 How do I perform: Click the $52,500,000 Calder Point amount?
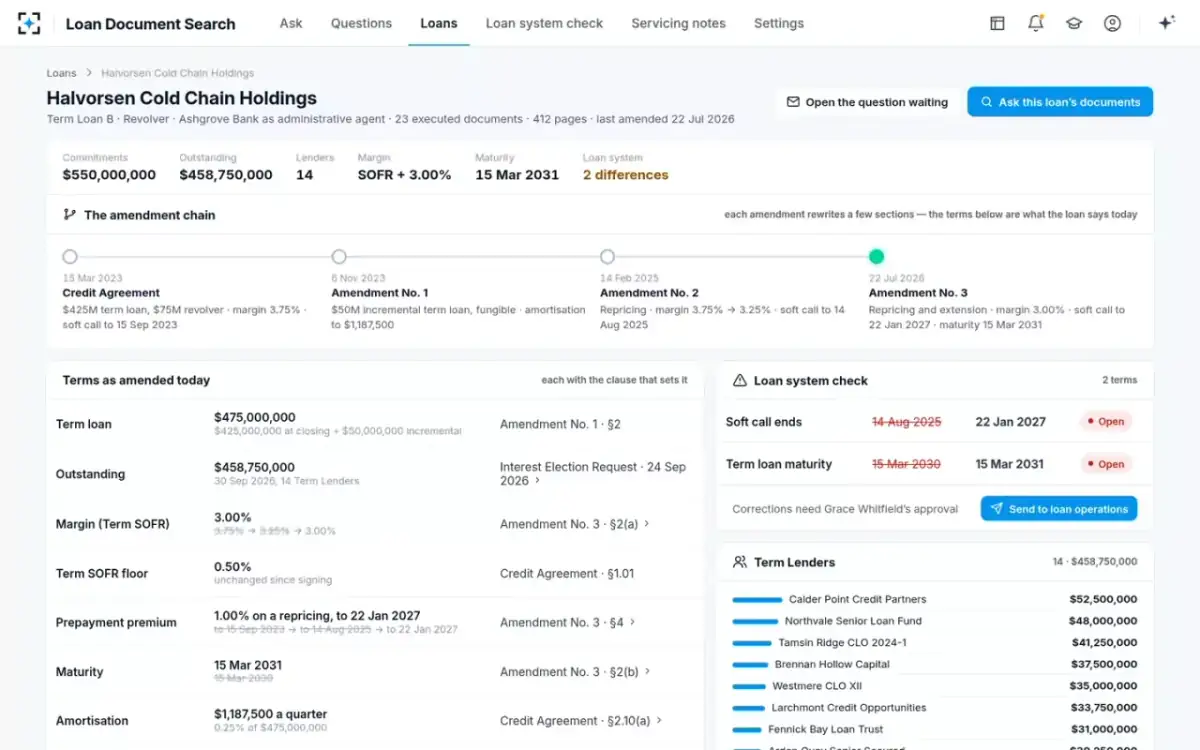click(x=1103, y=600)
